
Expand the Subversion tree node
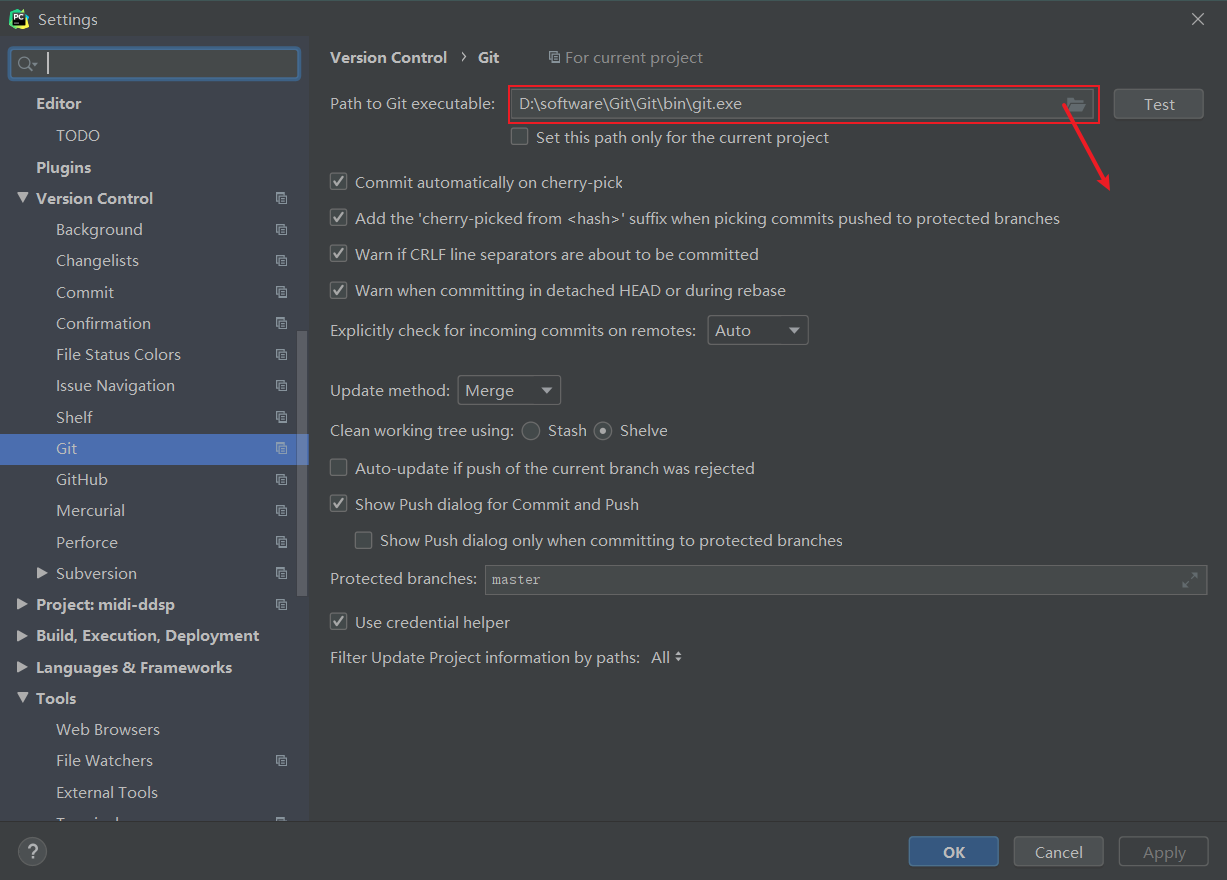[42, 573]
